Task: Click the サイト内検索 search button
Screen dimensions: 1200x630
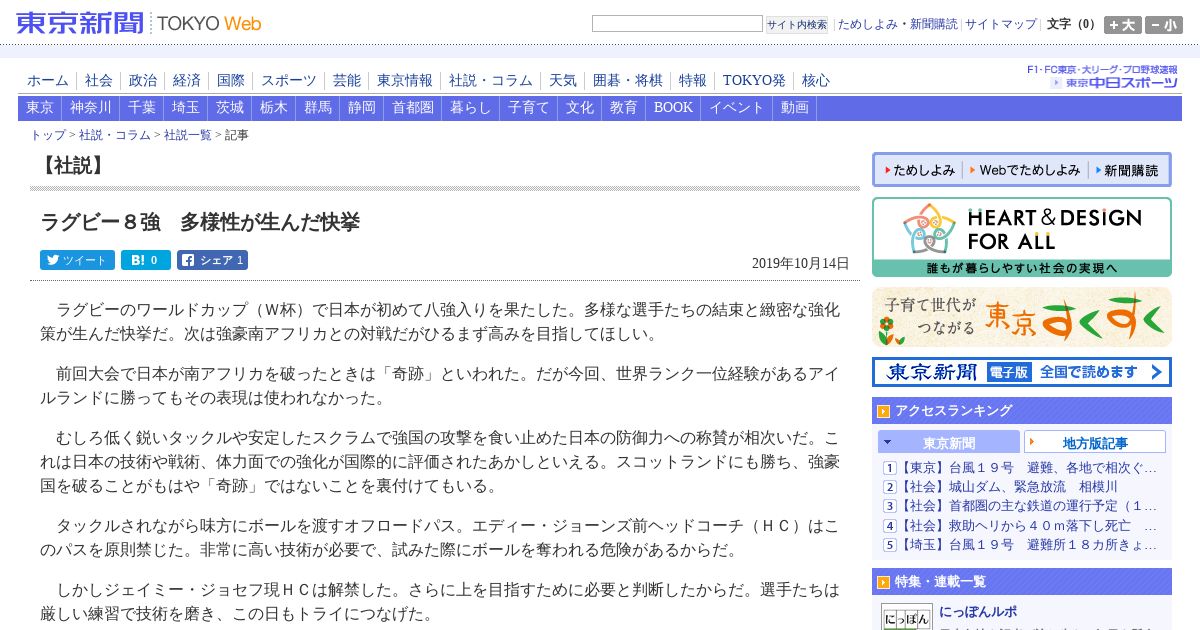Action: click(x=797, y=24)
